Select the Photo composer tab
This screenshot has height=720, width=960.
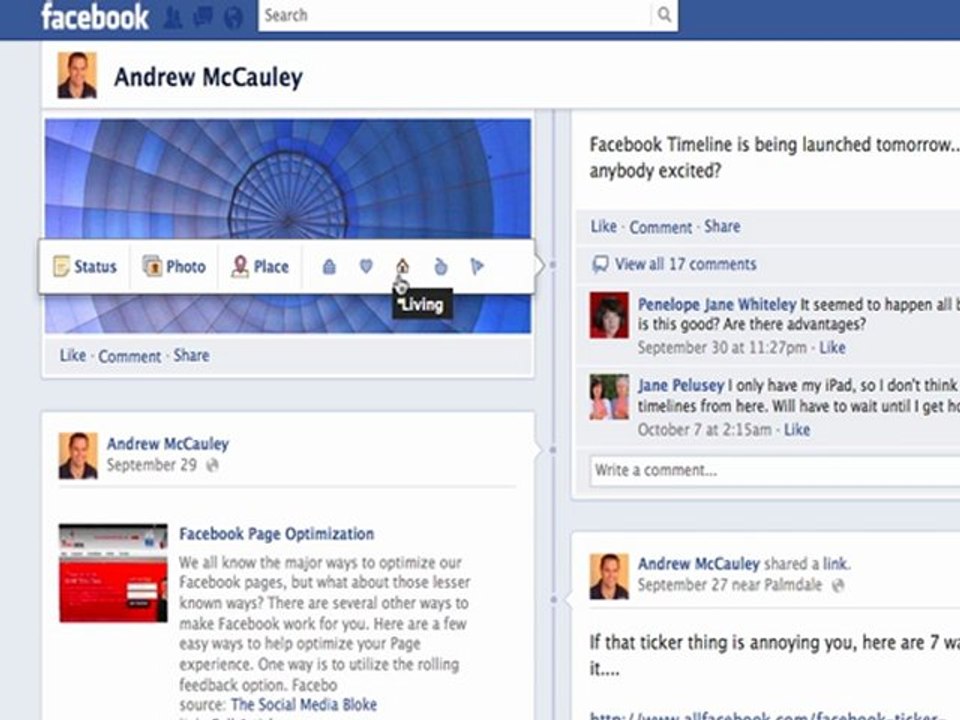point(174,266)
